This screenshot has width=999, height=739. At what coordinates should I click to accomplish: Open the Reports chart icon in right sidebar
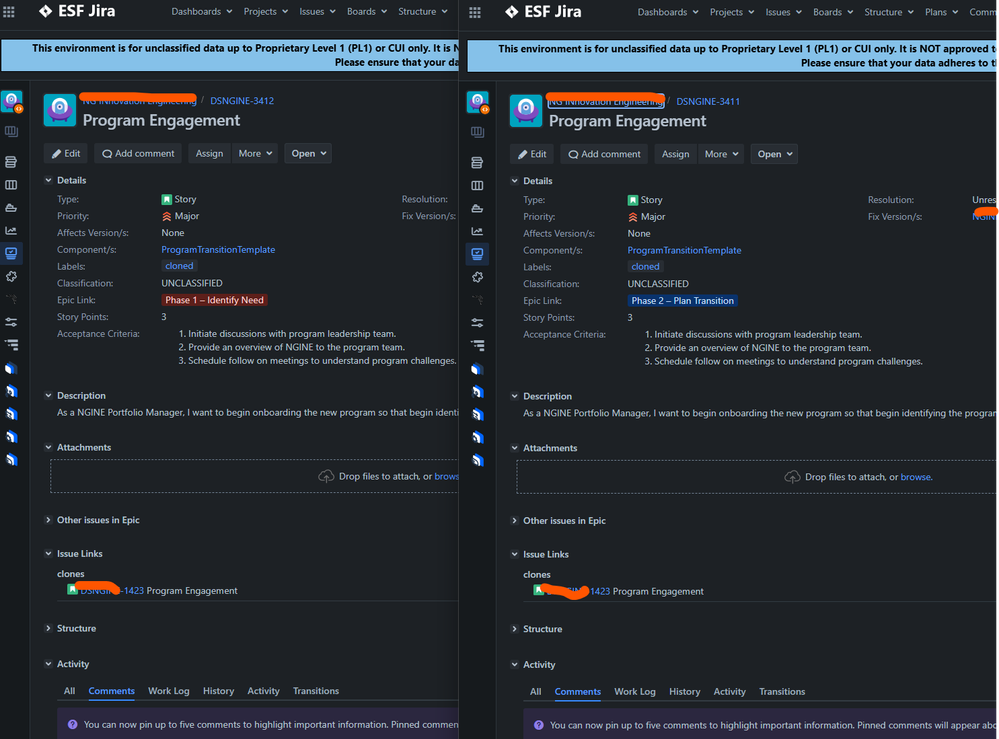point(477,231)
